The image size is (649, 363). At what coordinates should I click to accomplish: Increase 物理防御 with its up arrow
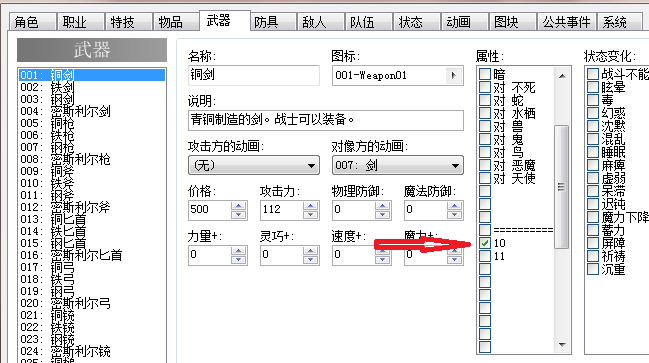click(383, 205)
